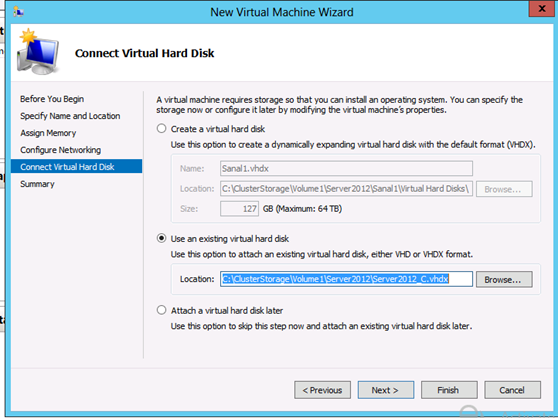Open the Assign Memory step
The width and height of the screenshot is (558, 418).
click(x=48, y=133)
